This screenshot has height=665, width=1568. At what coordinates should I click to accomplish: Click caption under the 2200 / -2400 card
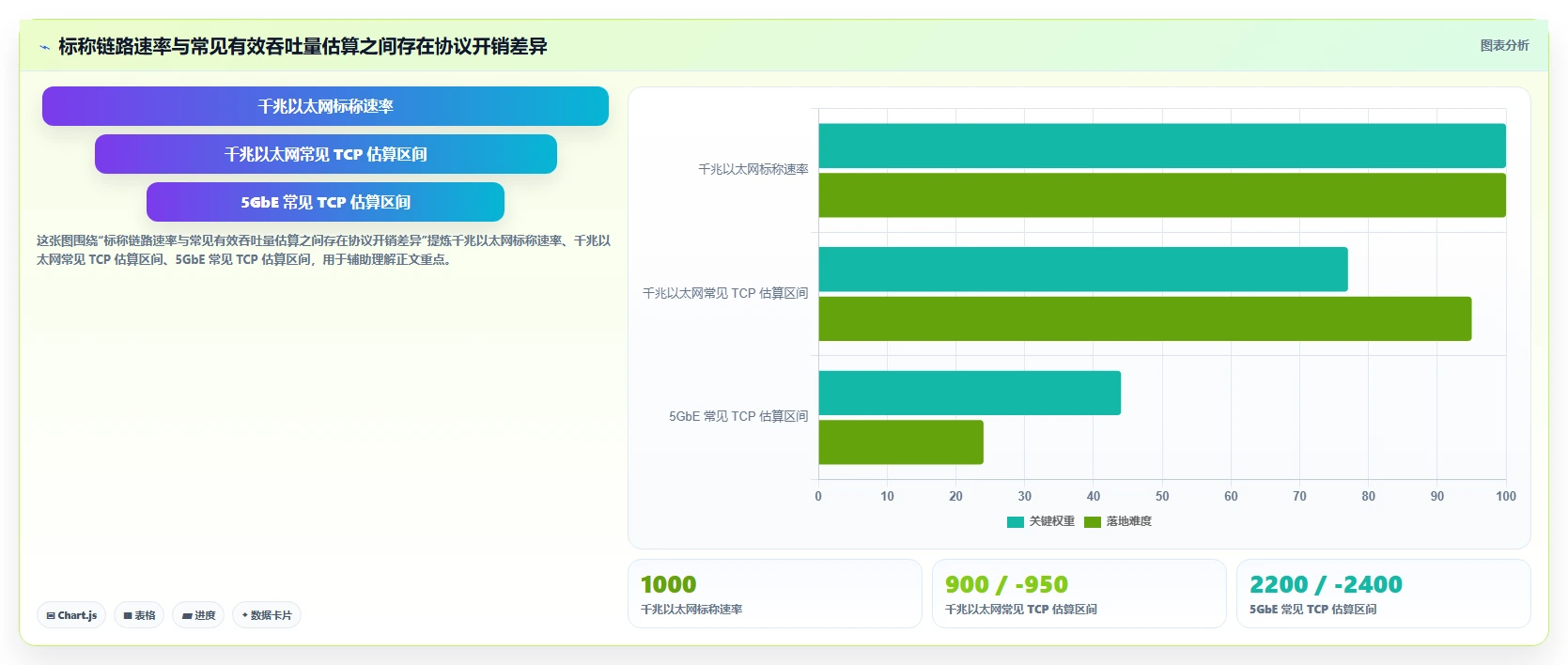(1312, 610)
